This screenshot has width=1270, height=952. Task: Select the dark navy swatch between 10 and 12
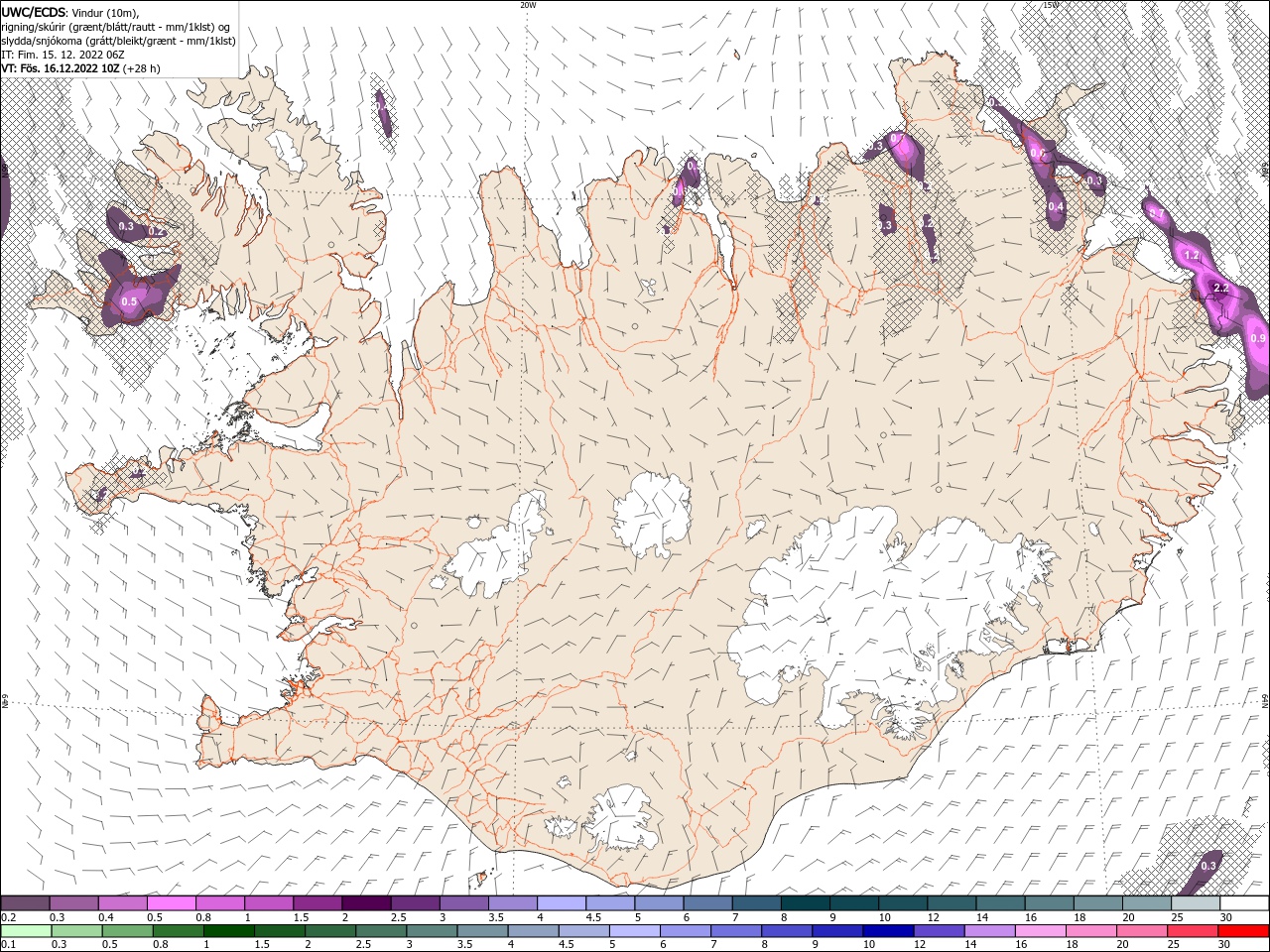coord(888,931)
